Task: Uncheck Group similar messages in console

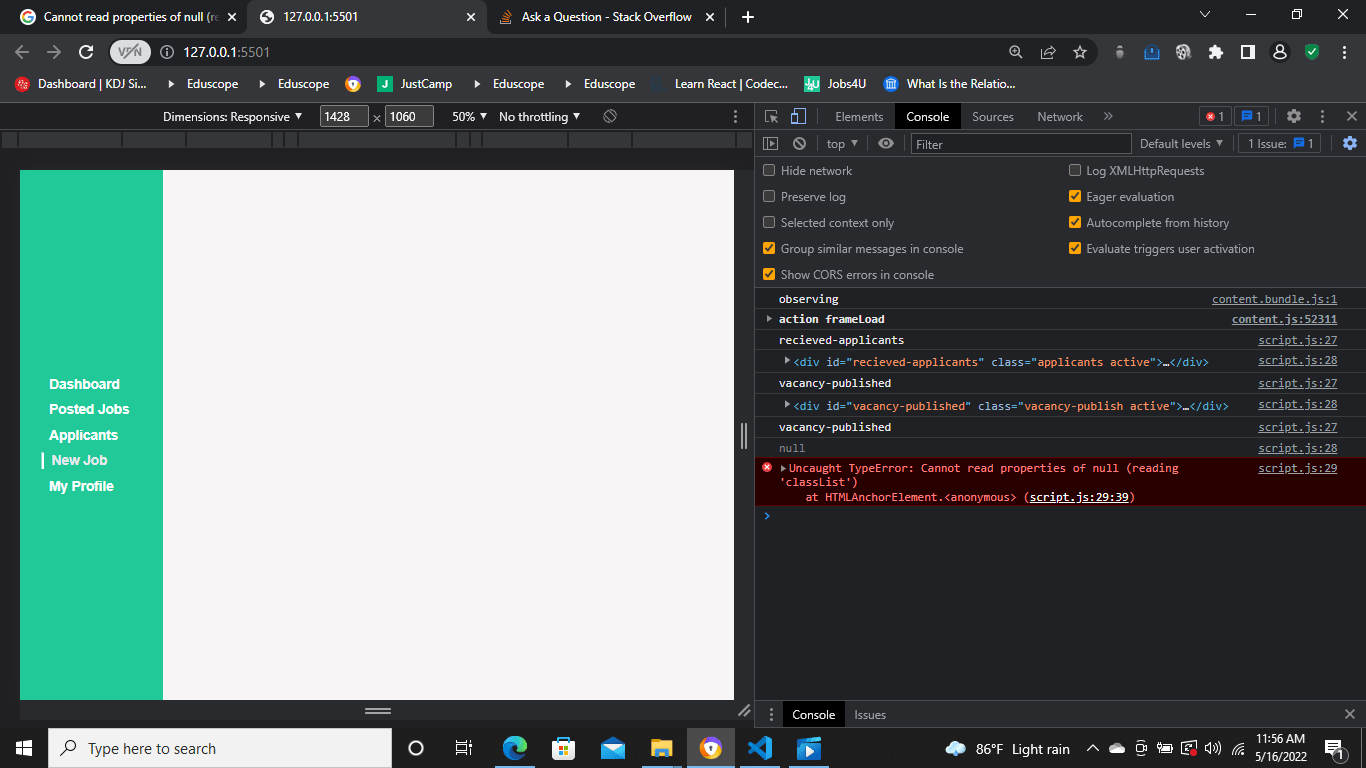Action: (769, 249)
